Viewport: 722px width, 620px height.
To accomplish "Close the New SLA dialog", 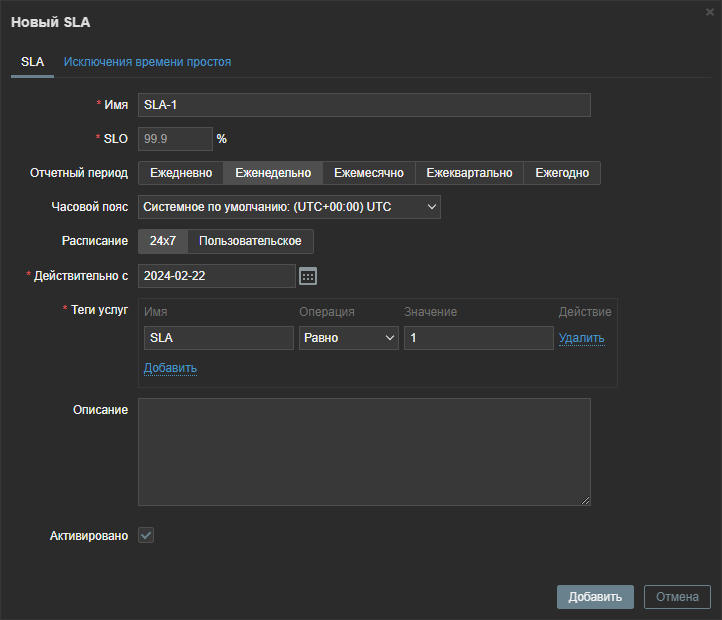I will [710, 12].
